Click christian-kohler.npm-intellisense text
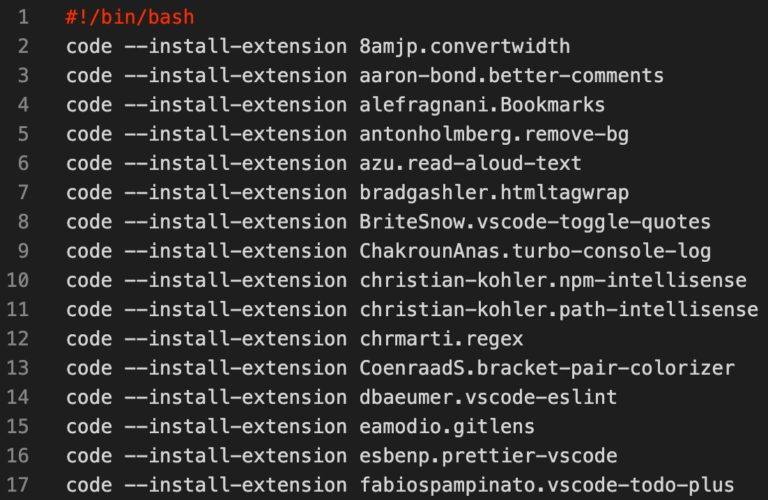 click(x=553, y=281)
